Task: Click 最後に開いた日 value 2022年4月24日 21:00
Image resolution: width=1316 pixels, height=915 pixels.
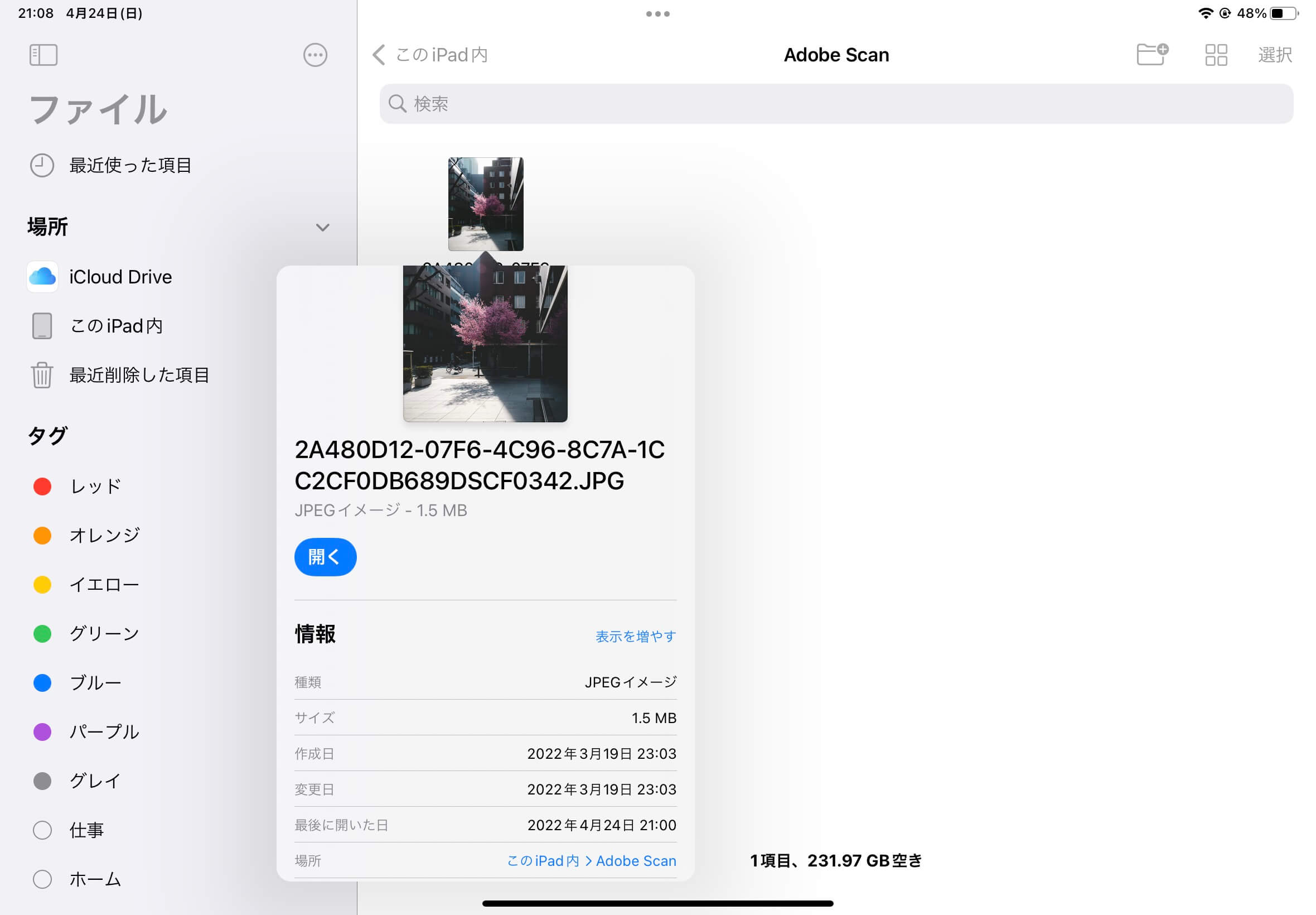Action: [x=602, y=825]
